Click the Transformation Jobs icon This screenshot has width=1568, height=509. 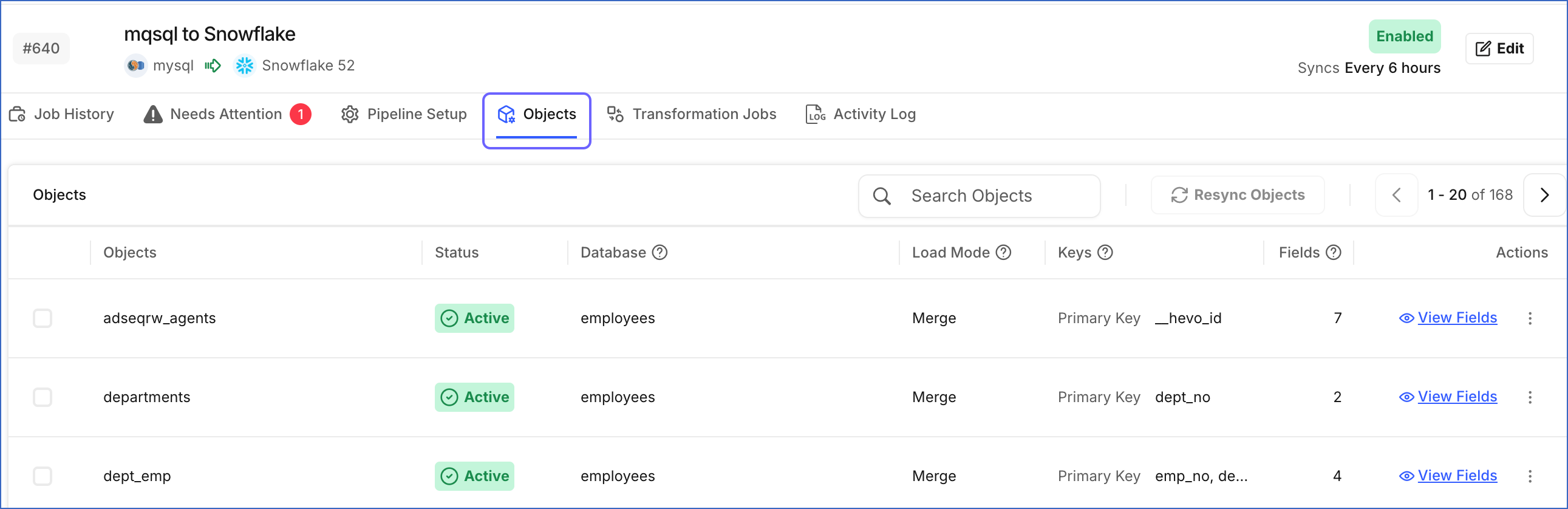point(615,114)
